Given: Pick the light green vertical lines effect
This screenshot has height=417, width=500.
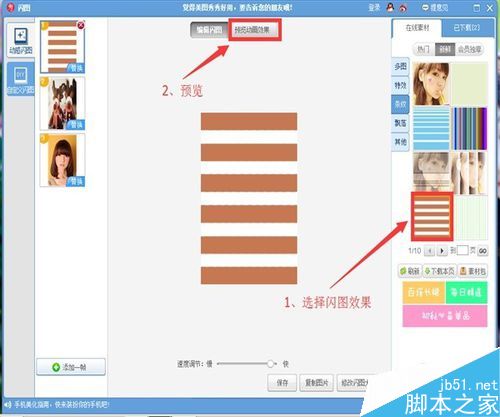Looking at the screenshot, I should click(x=471, y=218).
